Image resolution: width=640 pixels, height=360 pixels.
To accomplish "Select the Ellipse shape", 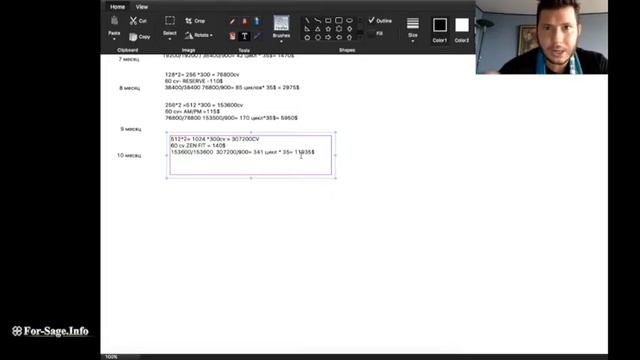I will click(x=349, y=20).
